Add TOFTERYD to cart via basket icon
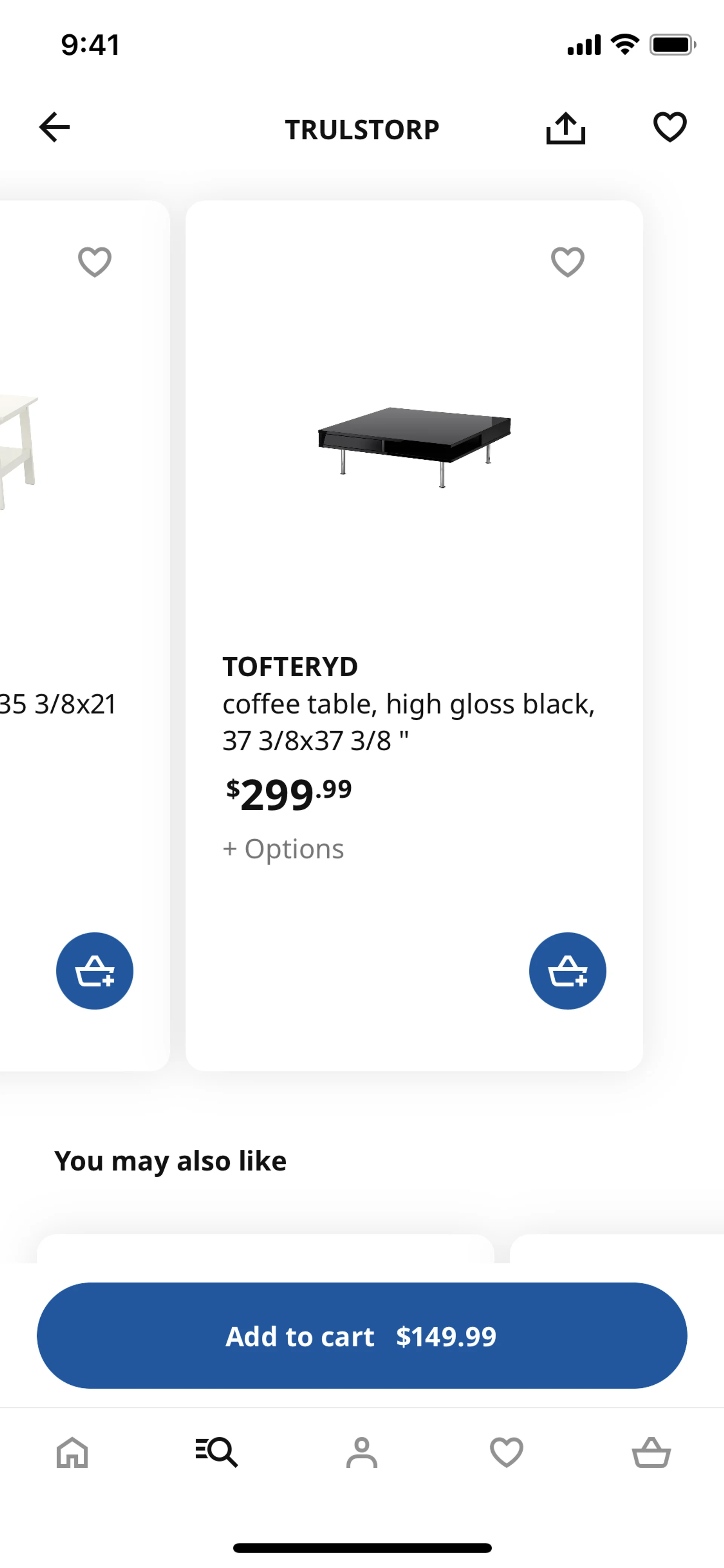This screenshot has height=1568, width=724. 567,970
